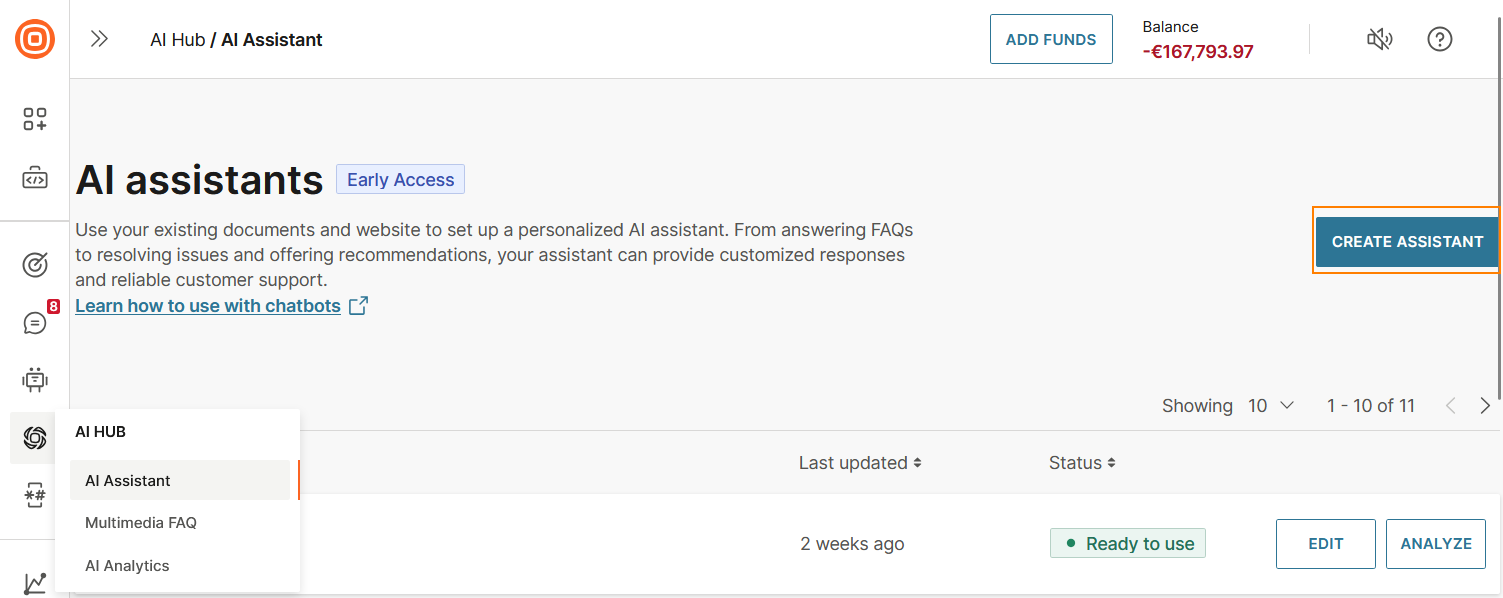Sort by the Status column
Screen dimensions: 1503x598
tap(1083, 463)
